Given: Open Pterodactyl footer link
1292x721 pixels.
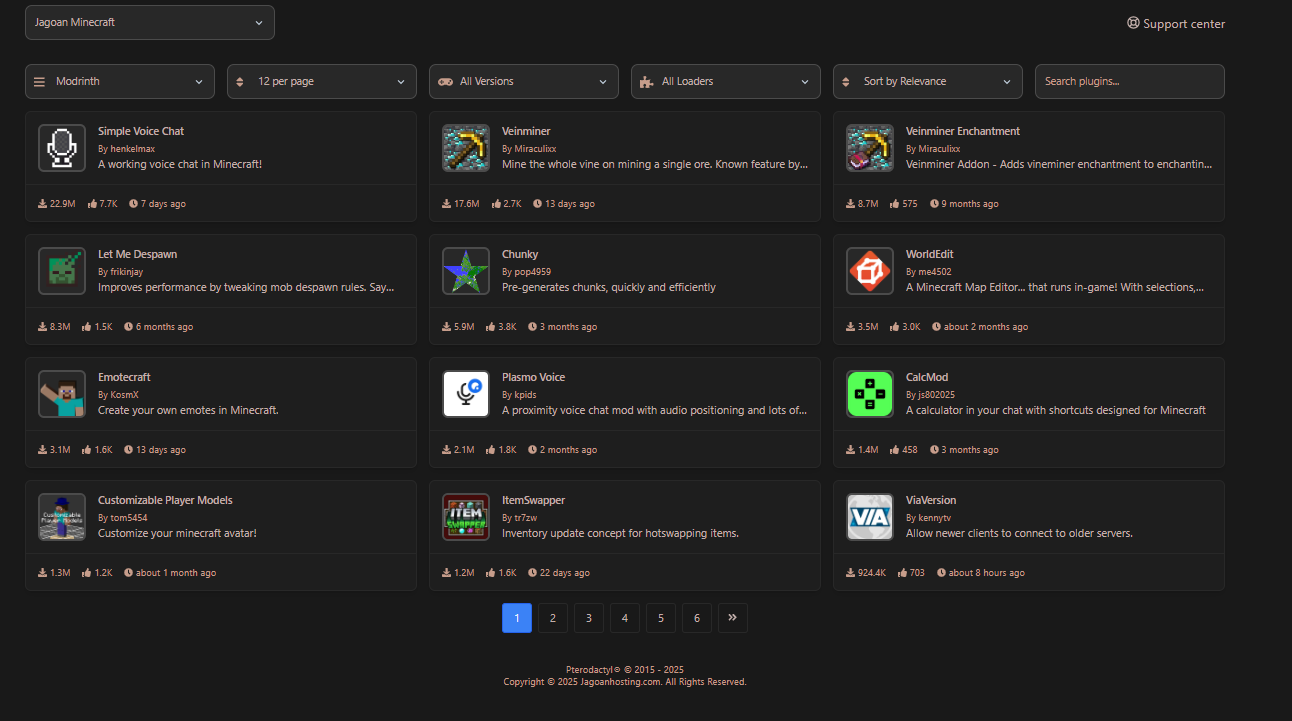Looking at the screenshot, I should (593, 670).
